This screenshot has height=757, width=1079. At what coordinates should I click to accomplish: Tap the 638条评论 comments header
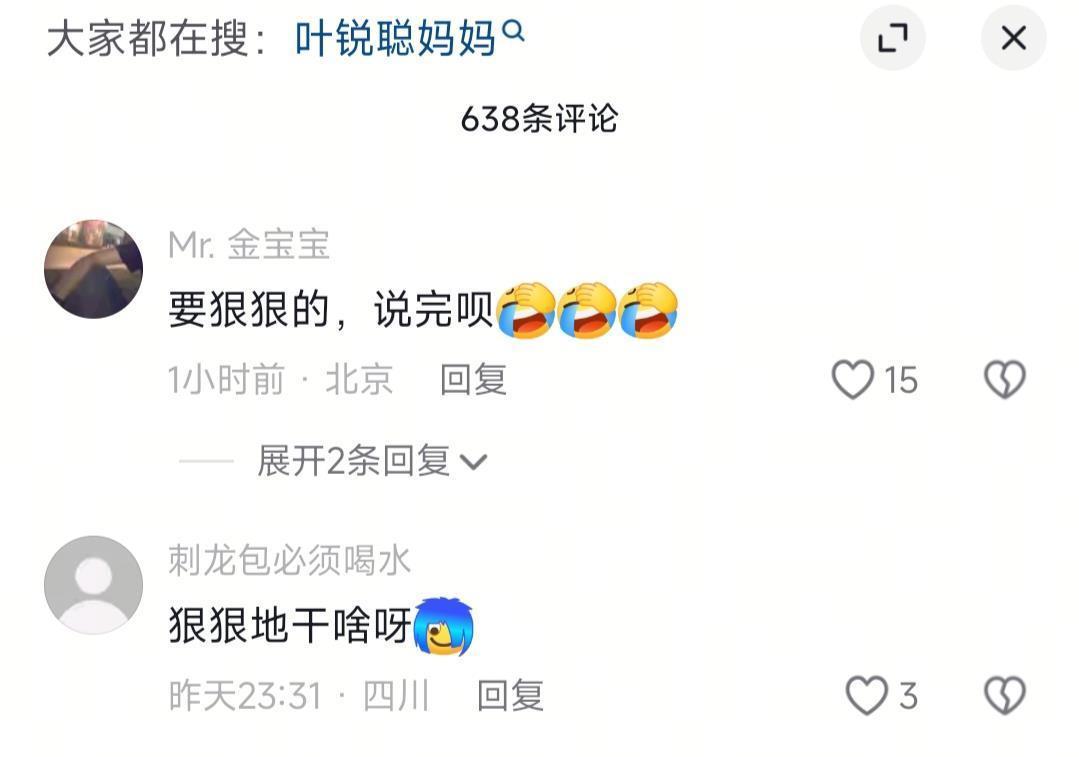click(540, 119)
